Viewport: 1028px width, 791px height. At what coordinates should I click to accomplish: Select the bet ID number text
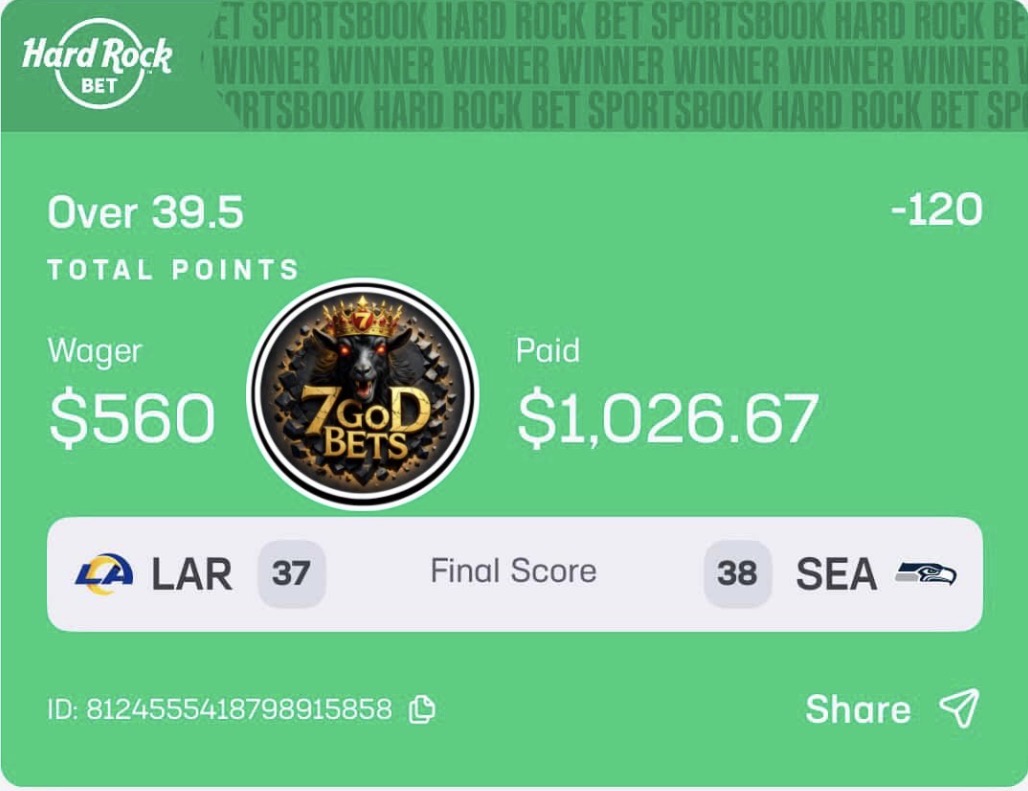pos(238,710)
